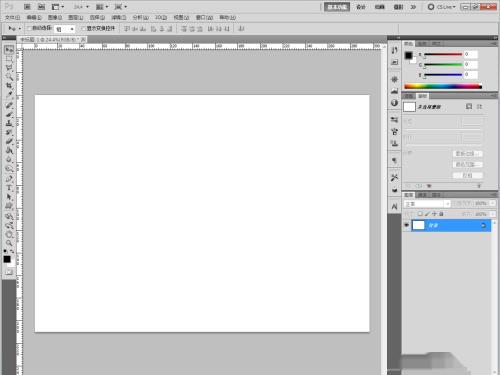Enable lock position in Layers panel
The image size is (500, 375).
[x=434, y=214]
